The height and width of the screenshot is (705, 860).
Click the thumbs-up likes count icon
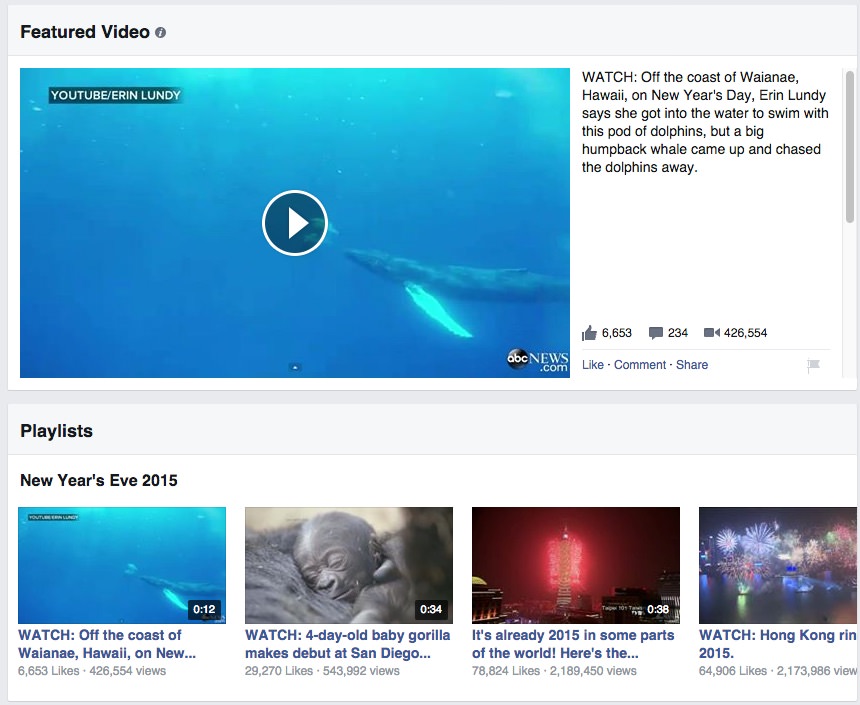tap(589, 332)
